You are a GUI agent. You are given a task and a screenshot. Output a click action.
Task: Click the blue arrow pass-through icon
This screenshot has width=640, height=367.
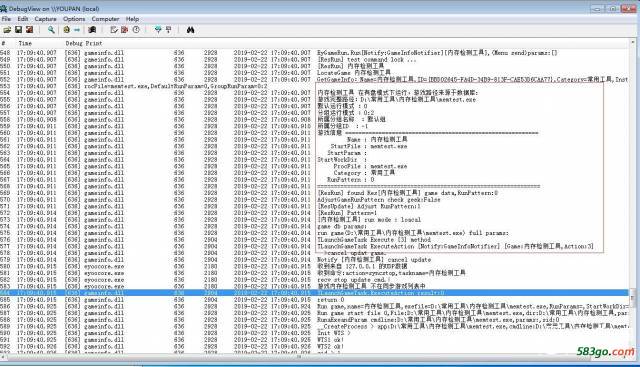point(77,30)
